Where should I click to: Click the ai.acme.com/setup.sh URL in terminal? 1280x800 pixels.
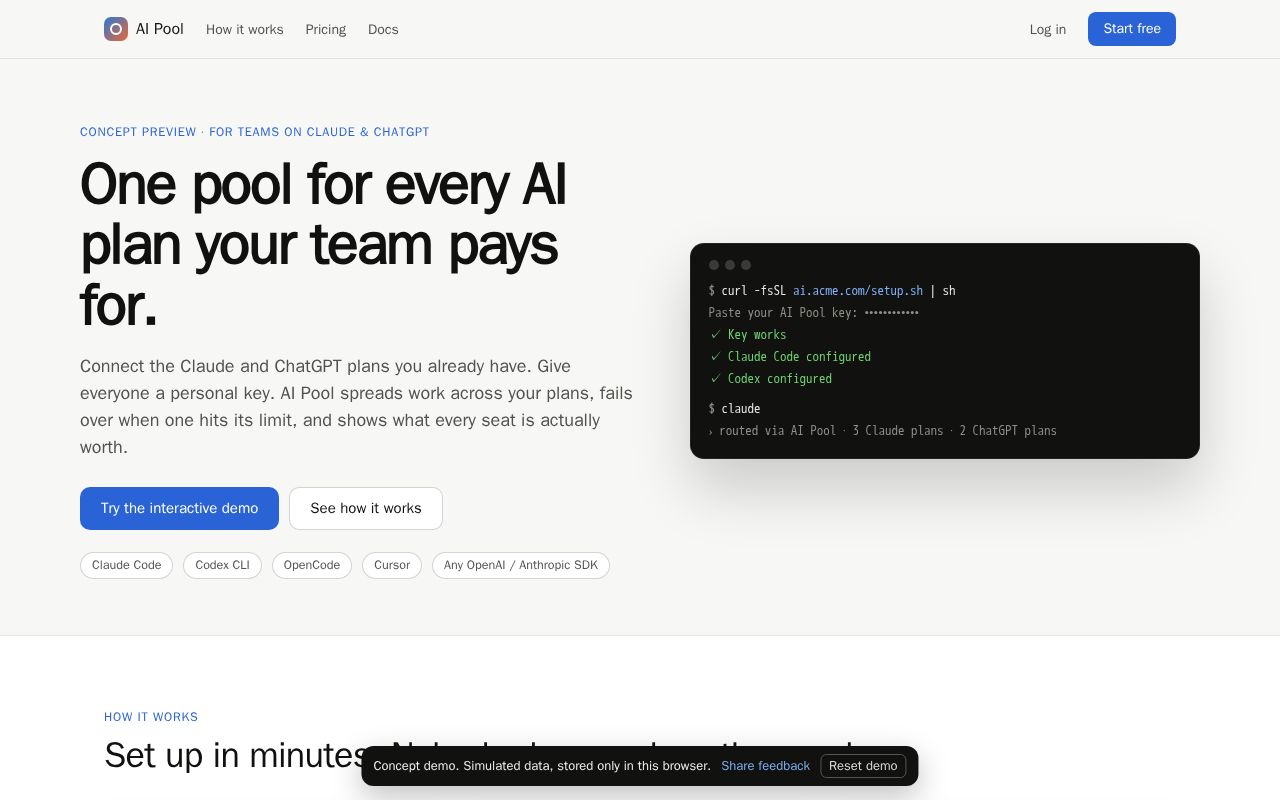(858, 291)
